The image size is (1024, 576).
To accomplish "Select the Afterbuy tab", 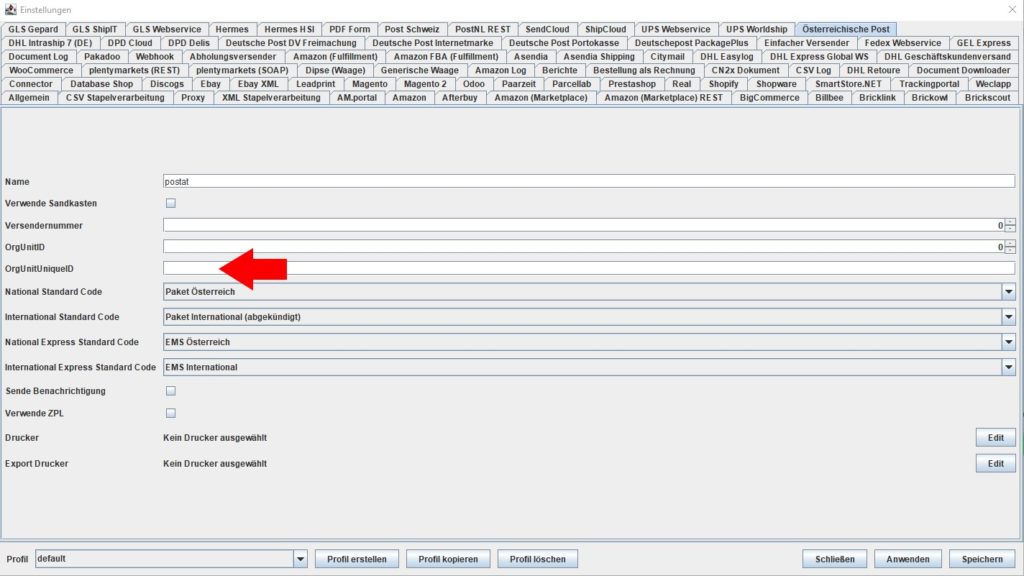I will (x=460, y=98).
